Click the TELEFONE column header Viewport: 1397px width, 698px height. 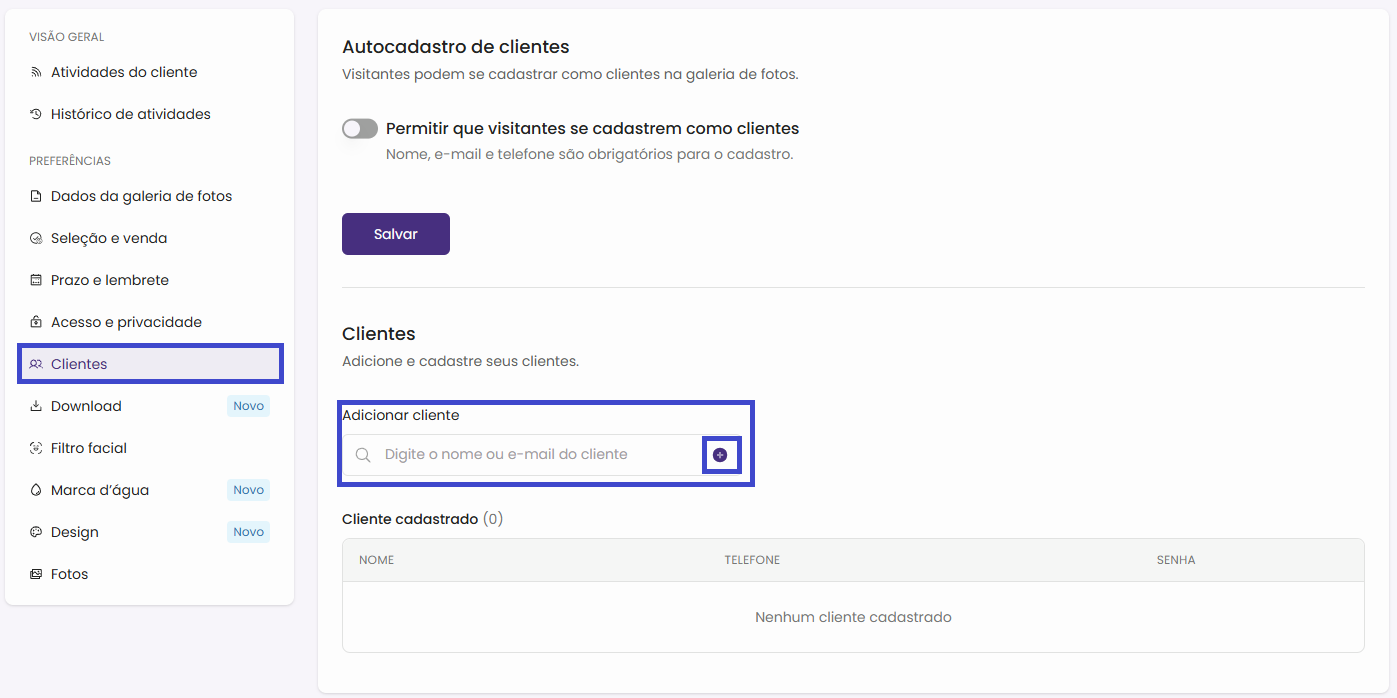pos(752,560)
